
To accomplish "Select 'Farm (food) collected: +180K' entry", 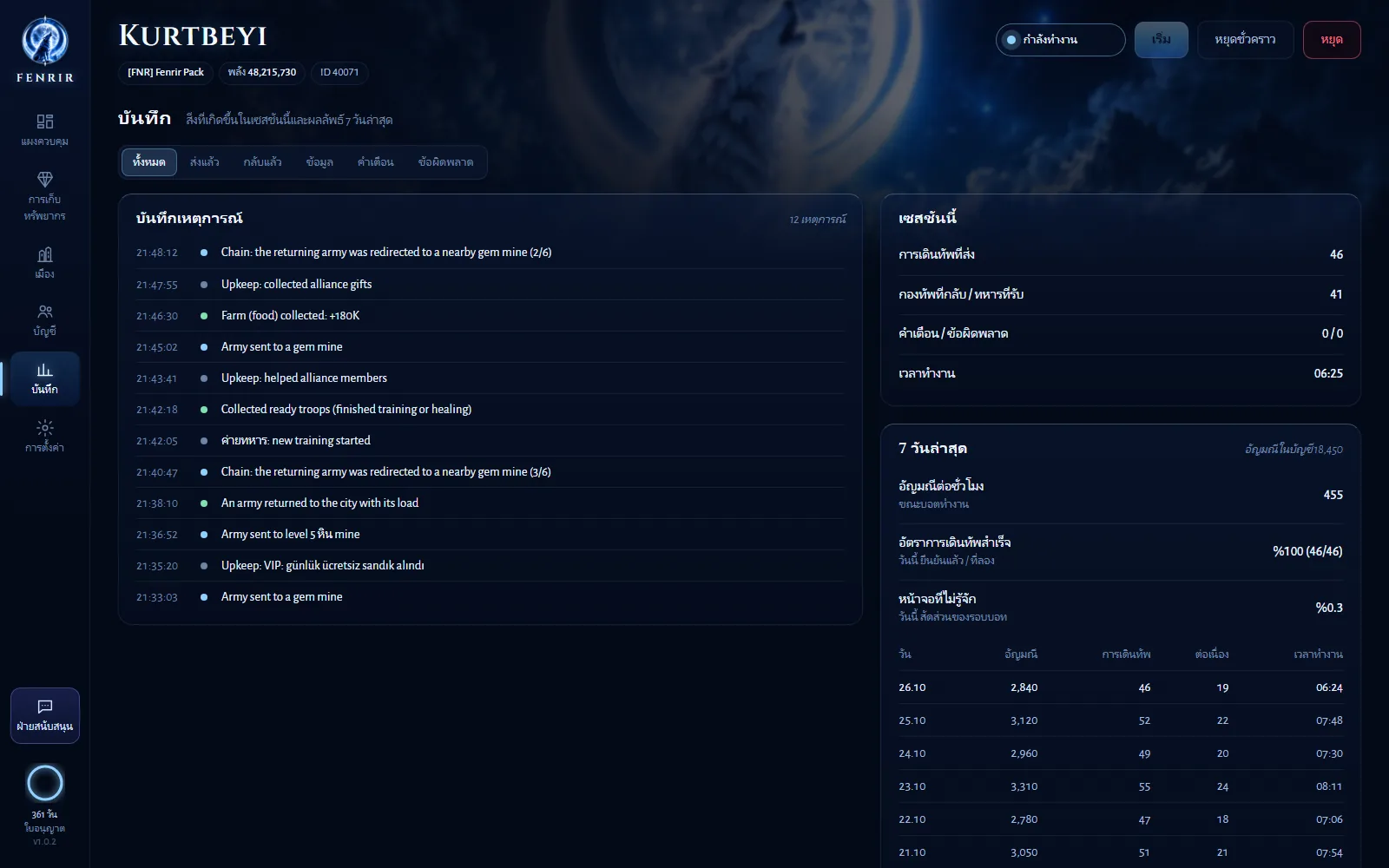I will coord(490,315).
